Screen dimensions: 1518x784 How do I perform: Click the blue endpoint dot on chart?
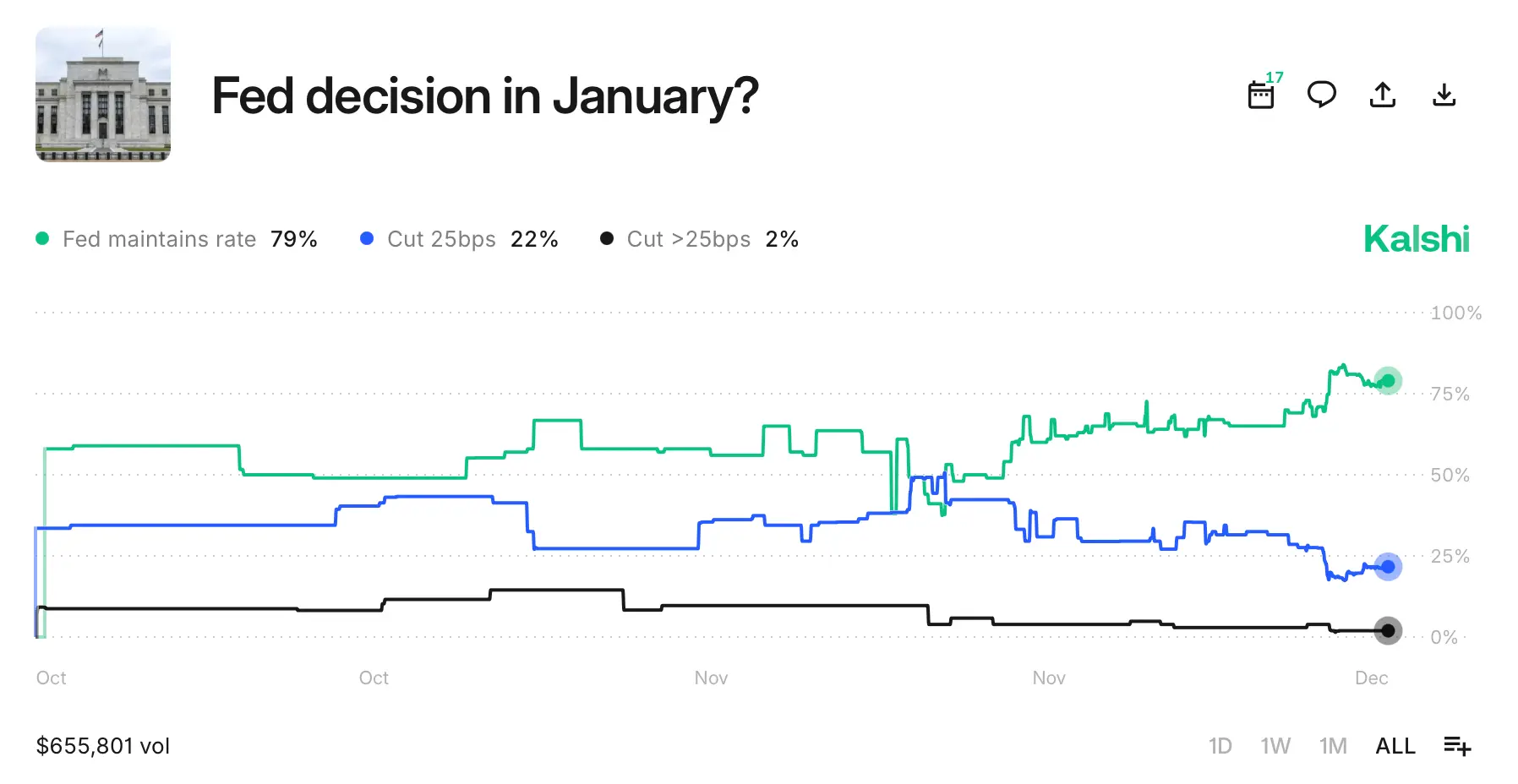click(x=1387, y=566)
